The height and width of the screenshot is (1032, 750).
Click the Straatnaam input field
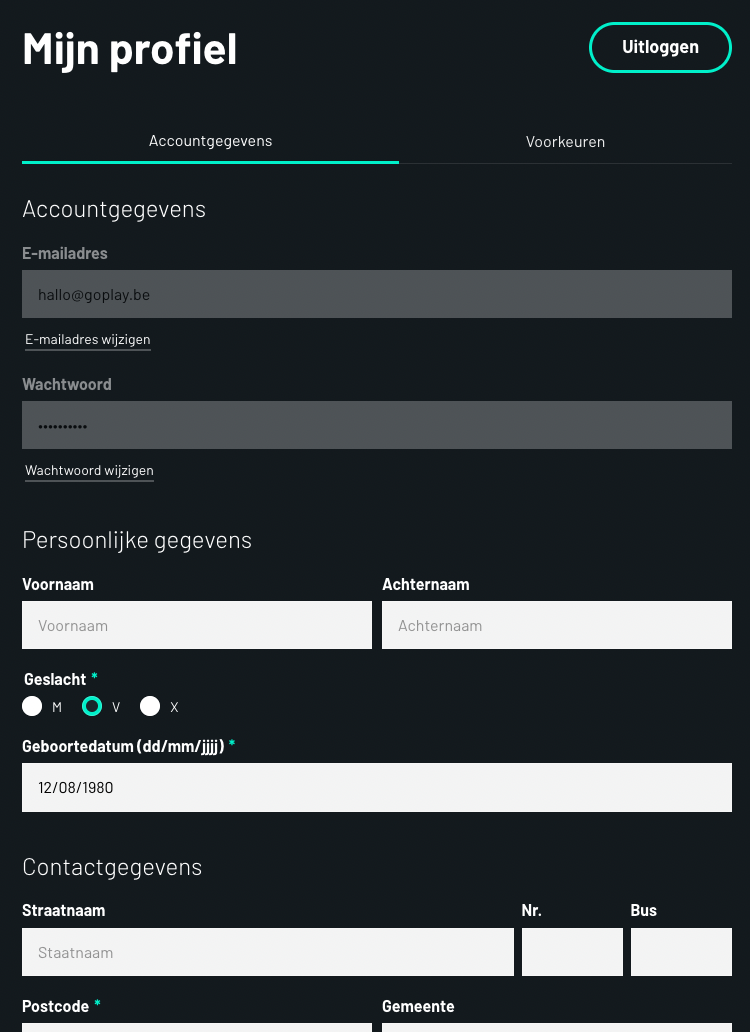(268, 952)
